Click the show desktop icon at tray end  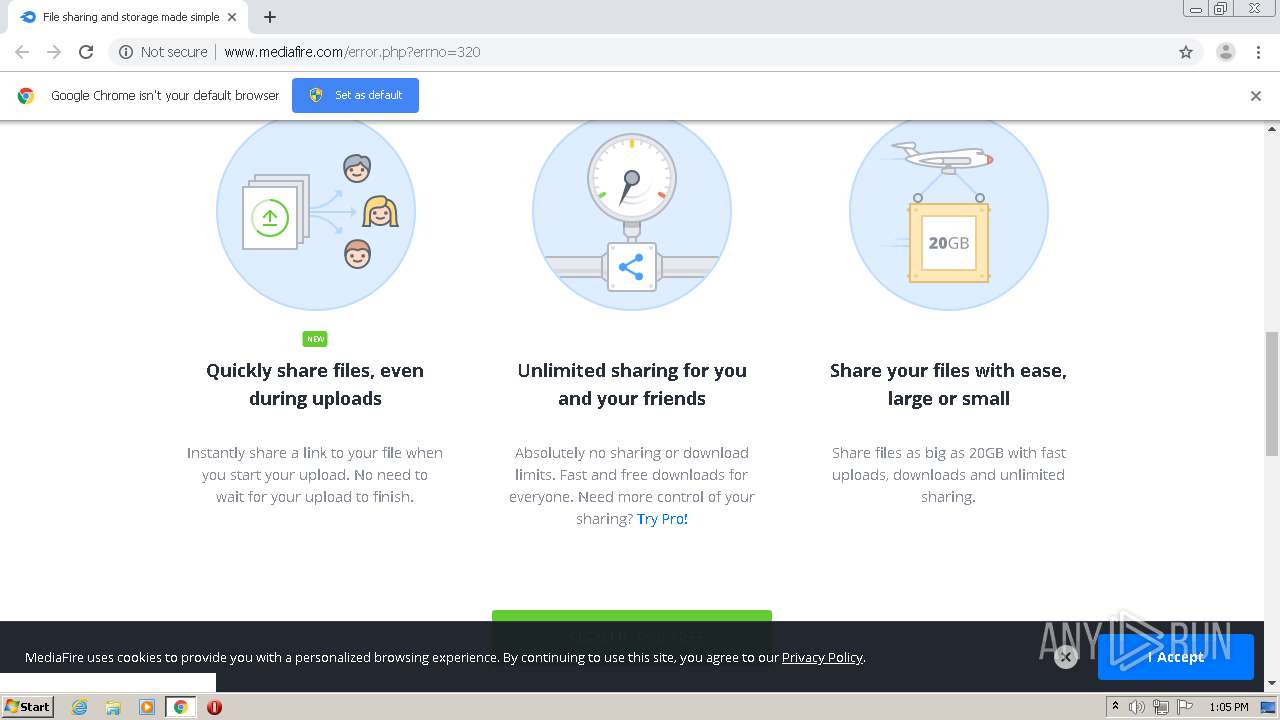click(1269, 707)
